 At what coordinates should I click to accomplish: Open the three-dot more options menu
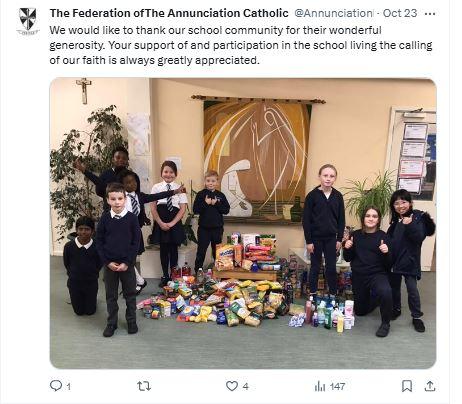point(430,14)
